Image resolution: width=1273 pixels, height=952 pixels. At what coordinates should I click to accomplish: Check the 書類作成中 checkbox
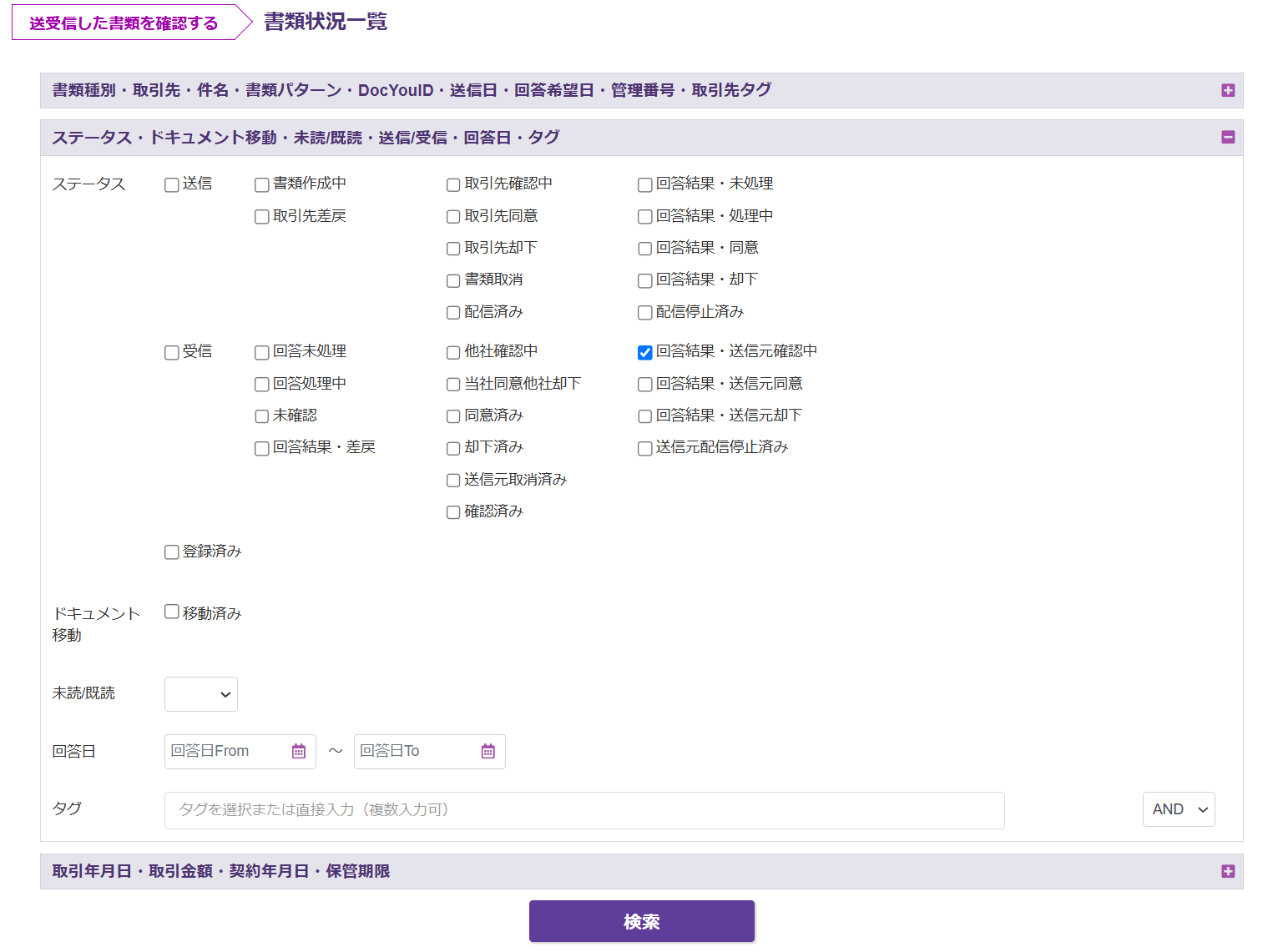click(262, 184)
